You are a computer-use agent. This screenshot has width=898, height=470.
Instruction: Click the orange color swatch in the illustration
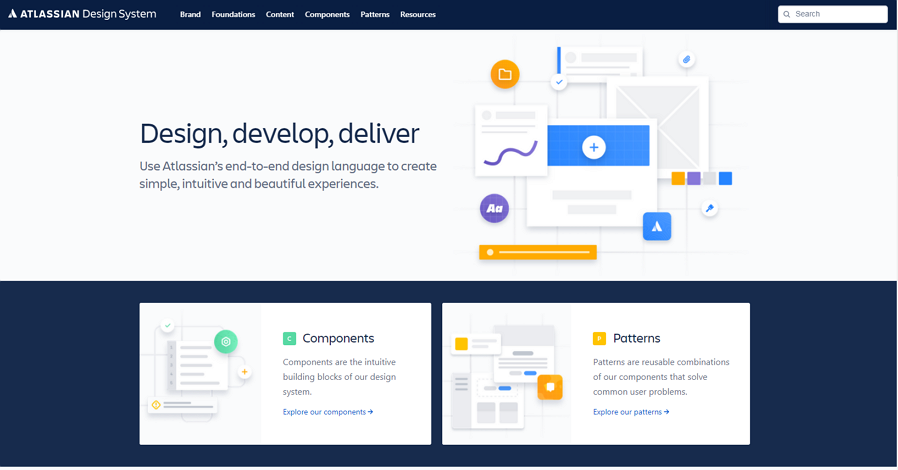click(678, 179)
